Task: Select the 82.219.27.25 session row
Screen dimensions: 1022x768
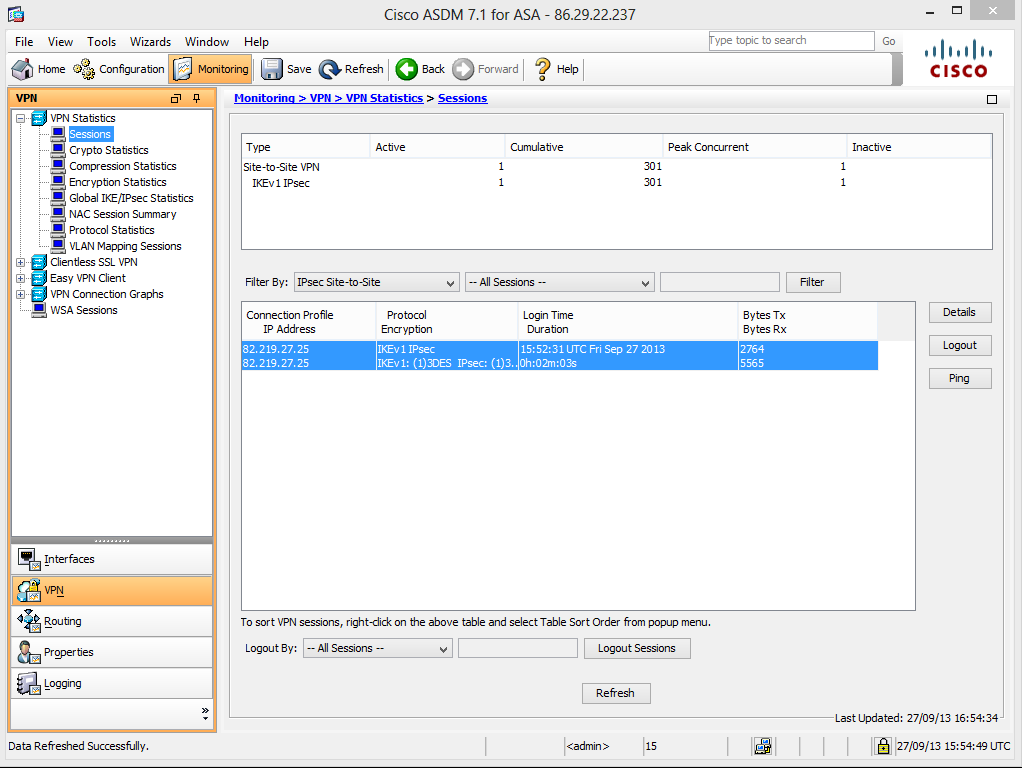Action: pyautogui.click(x=560, y=356)
